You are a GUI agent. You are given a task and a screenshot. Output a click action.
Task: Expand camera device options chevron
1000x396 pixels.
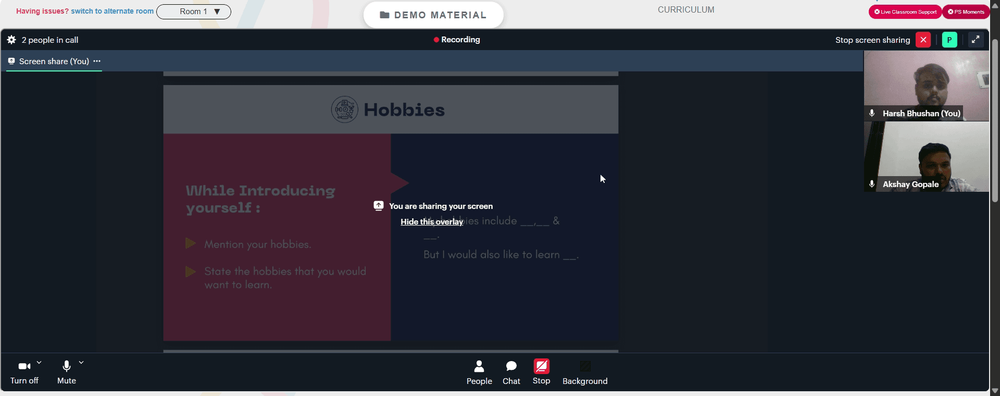[x=39, y=362]
